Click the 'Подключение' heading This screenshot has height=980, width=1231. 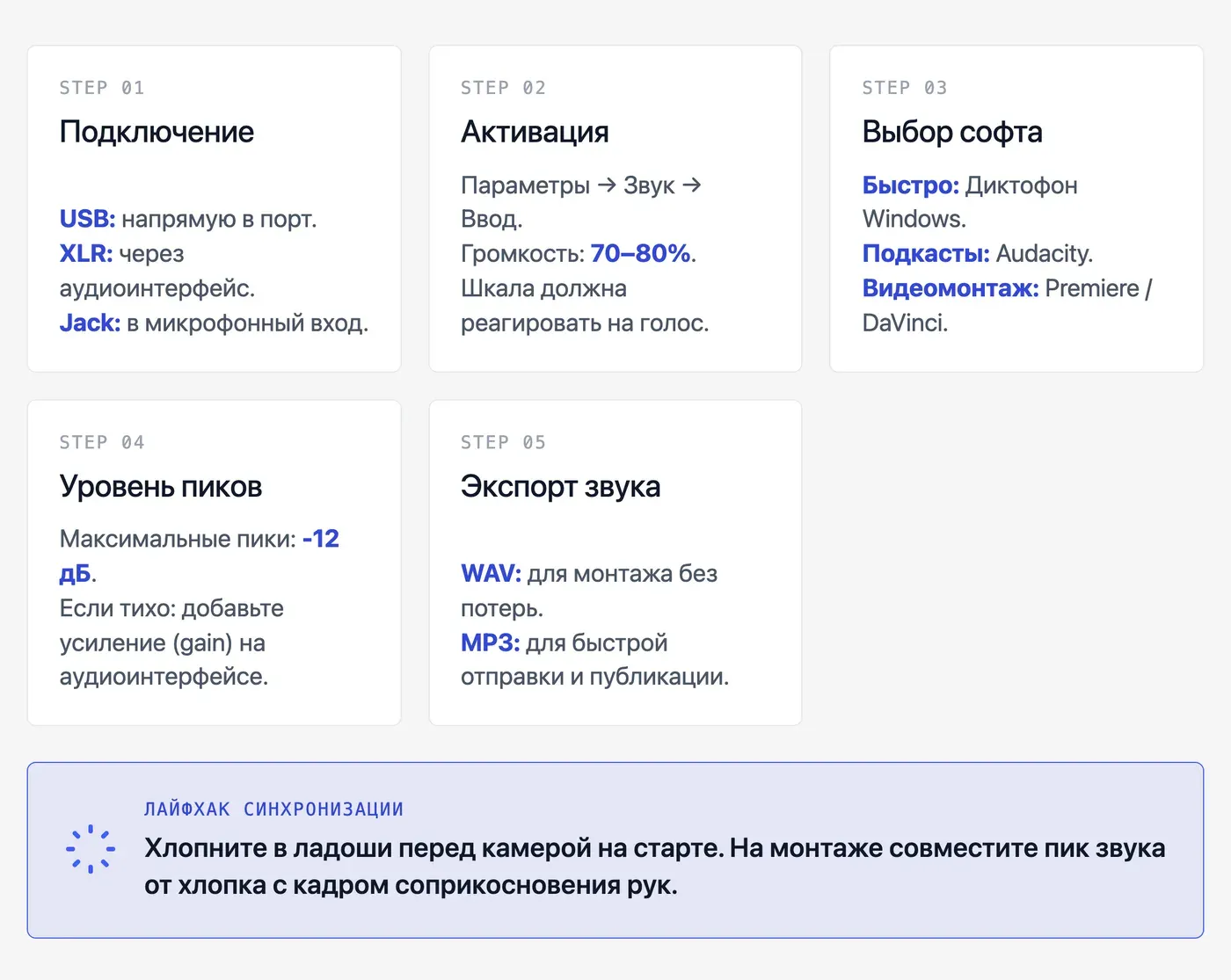(x=157, y=132)
